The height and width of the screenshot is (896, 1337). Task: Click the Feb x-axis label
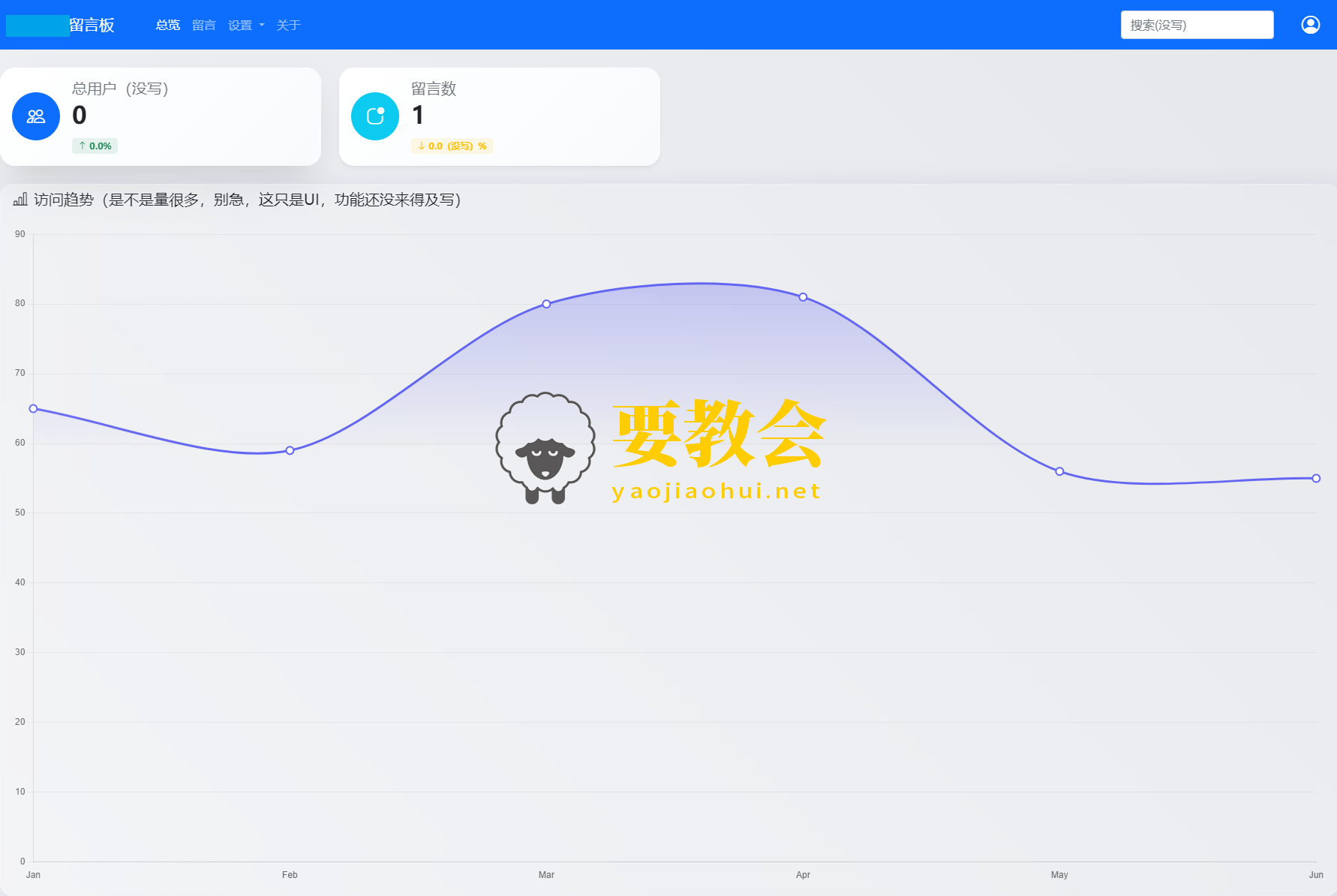(x=290, y=875)
